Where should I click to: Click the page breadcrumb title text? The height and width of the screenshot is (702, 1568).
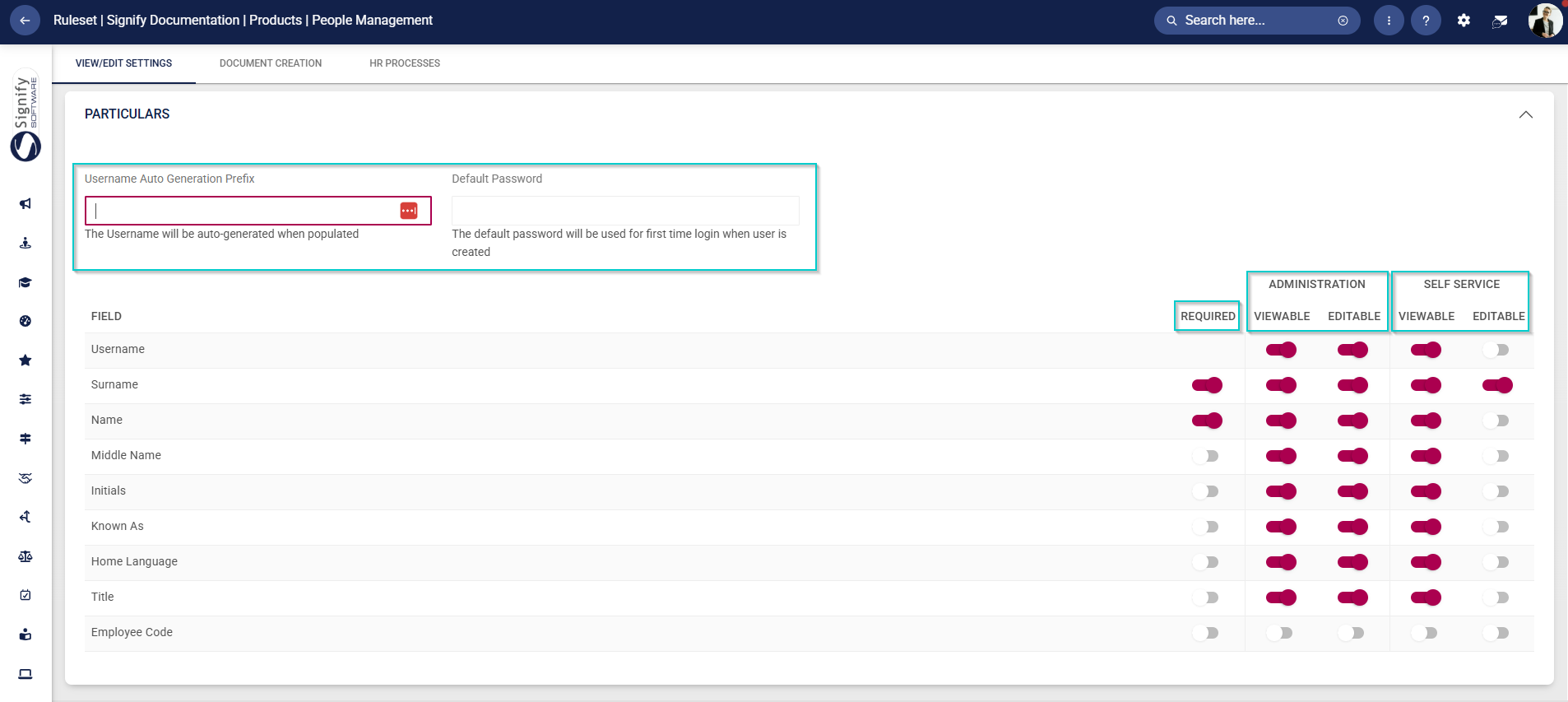(x=243, y=20)
